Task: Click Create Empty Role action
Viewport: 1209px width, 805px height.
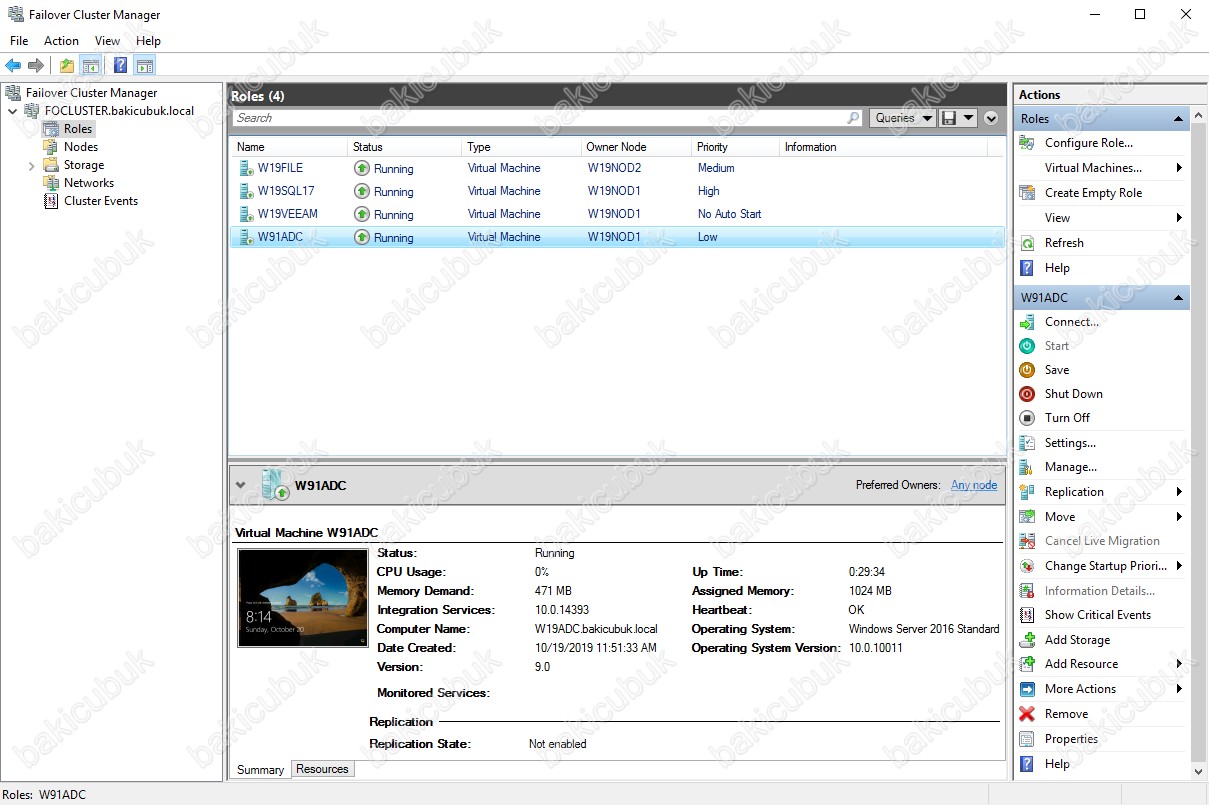Action: coord(1093,193)
